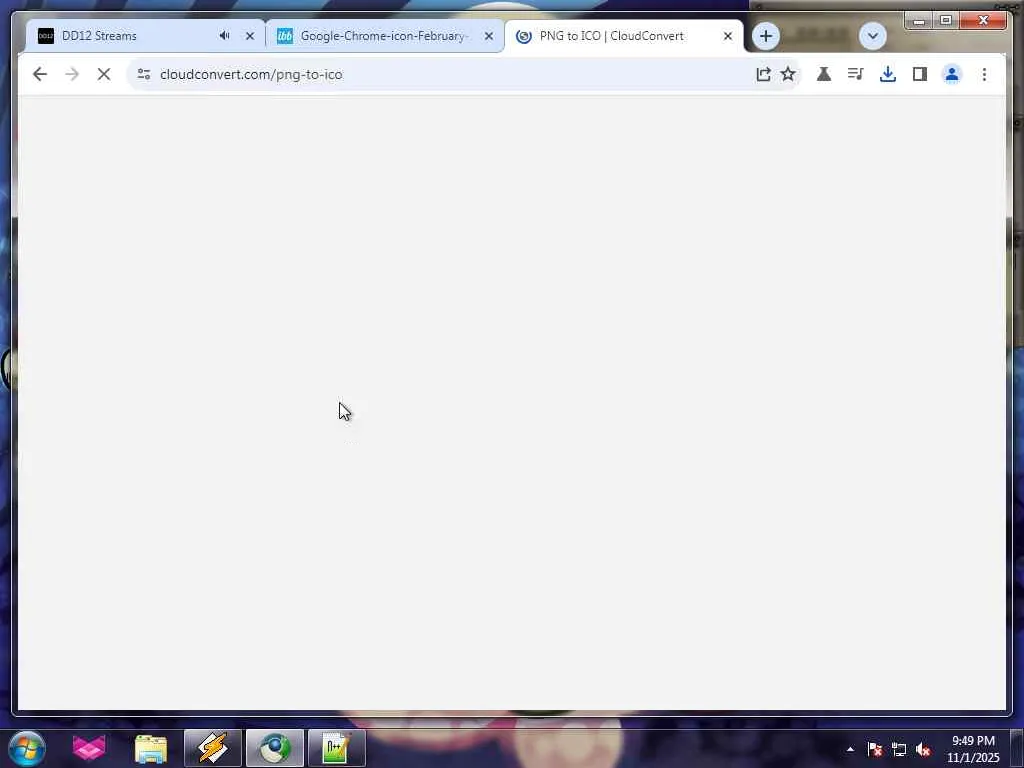The image size is (1024, 768).
Task: Open the user profile avatar
Action: tap(952, 74)
